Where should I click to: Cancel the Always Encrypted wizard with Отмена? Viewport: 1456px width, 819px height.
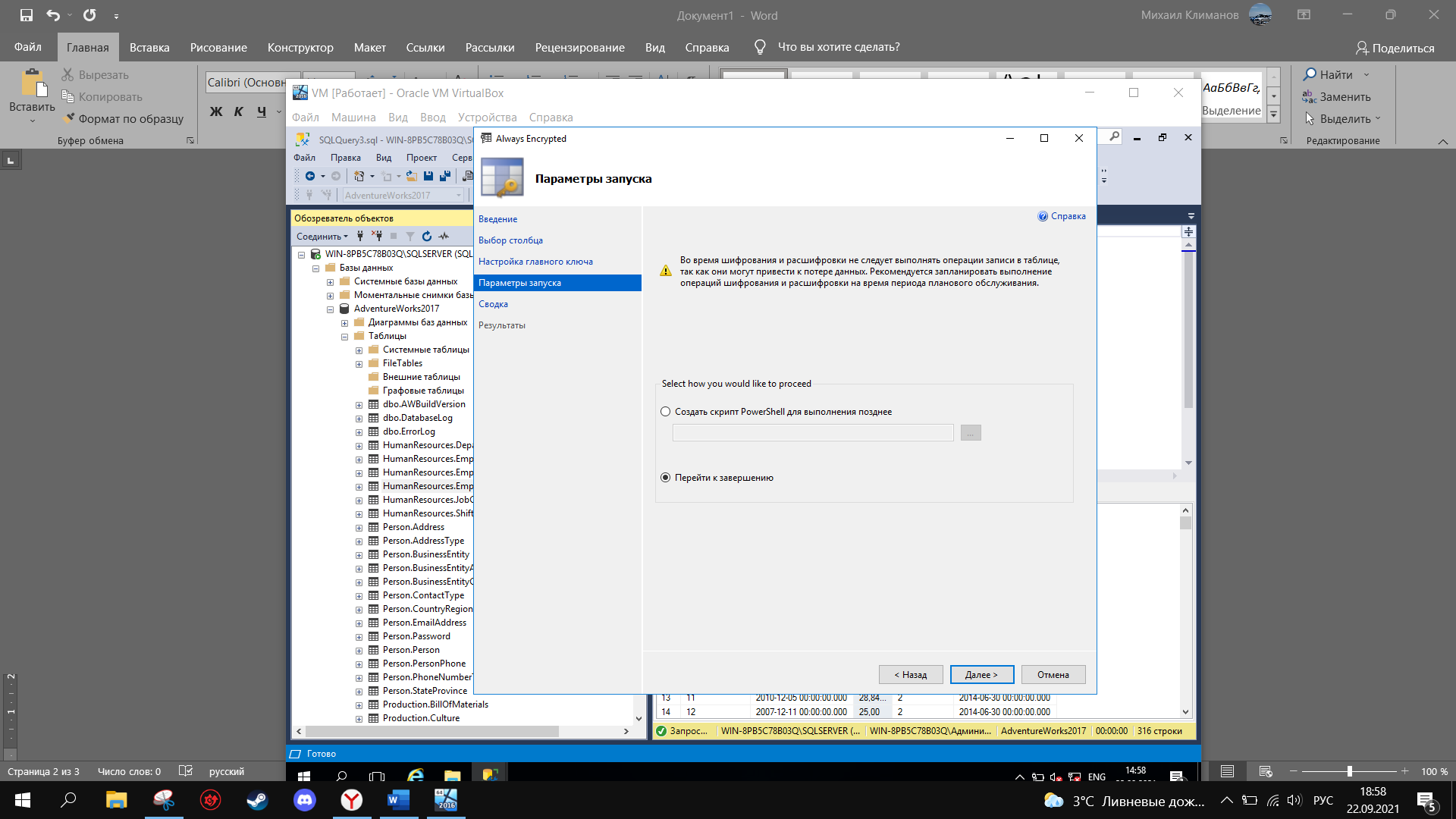[1053, 674]
